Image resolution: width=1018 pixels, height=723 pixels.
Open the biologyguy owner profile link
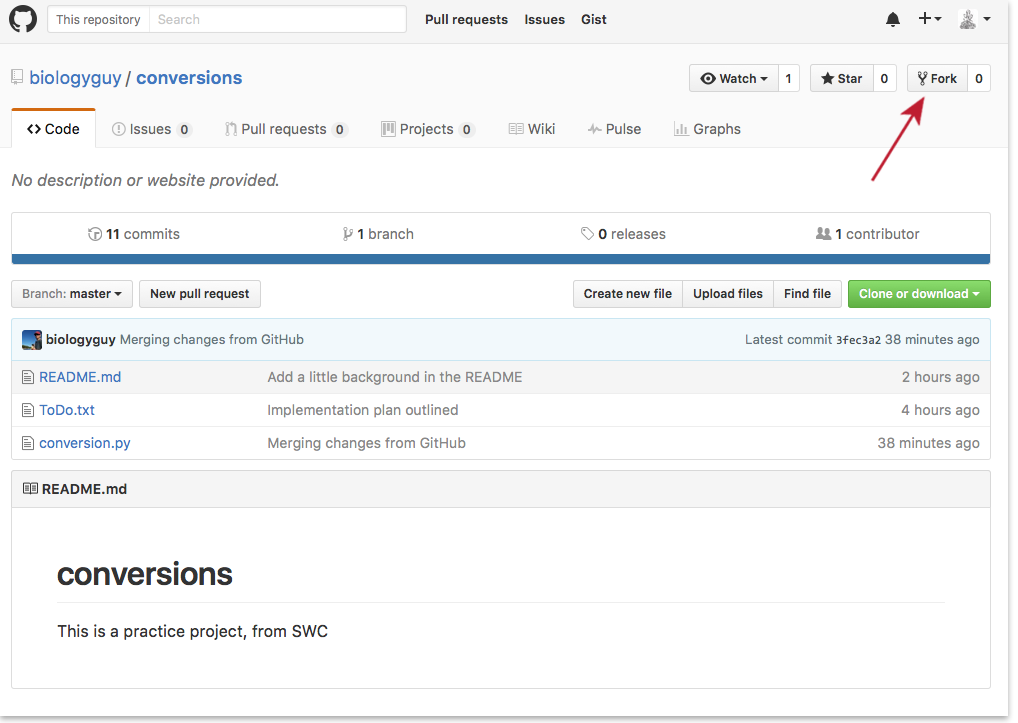[75, 78]
